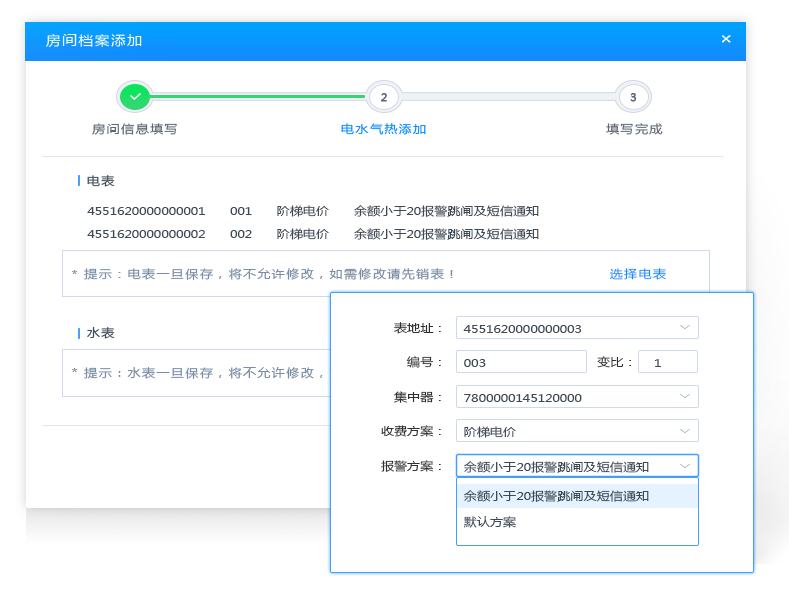Click the 房间信息填写 step label

134,129
